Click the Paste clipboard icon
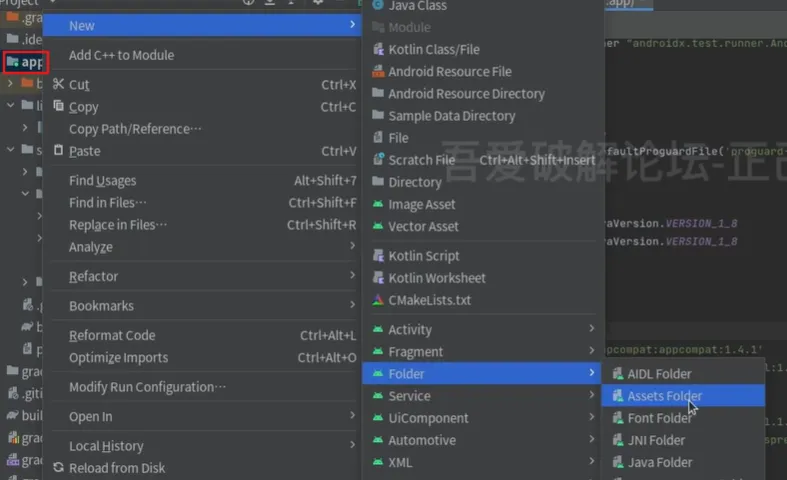 point(58,151)
